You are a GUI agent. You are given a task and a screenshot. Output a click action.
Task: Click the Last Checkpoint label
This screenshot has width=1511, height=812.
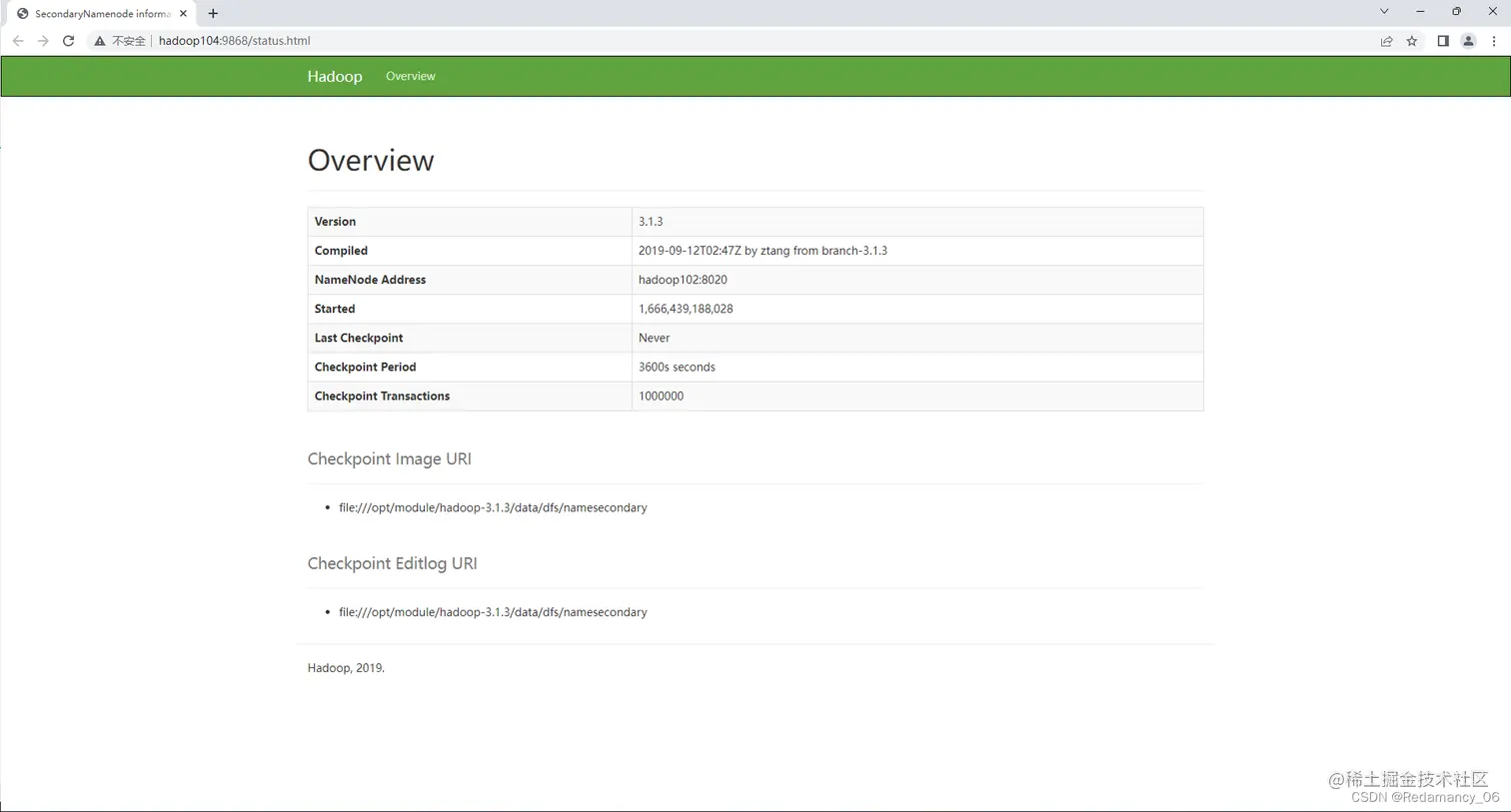(359, 338)
